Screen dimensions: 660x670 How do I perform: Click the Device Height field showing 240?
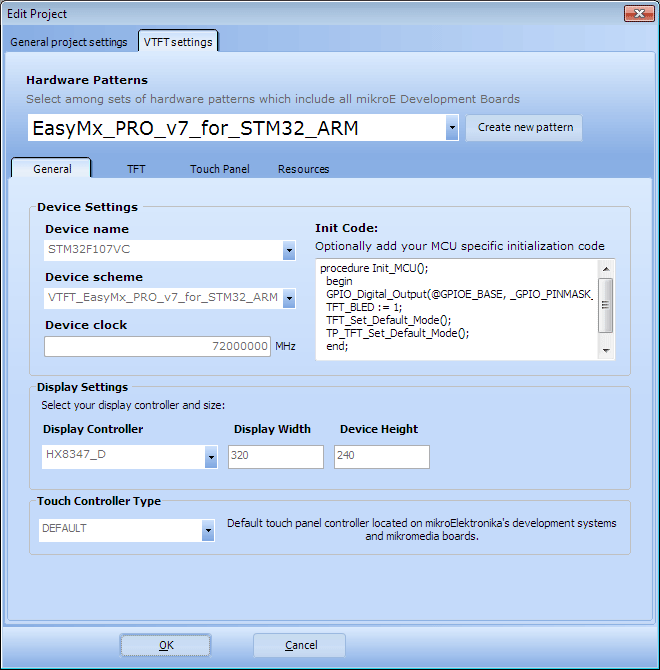click(x=381, y=457)
